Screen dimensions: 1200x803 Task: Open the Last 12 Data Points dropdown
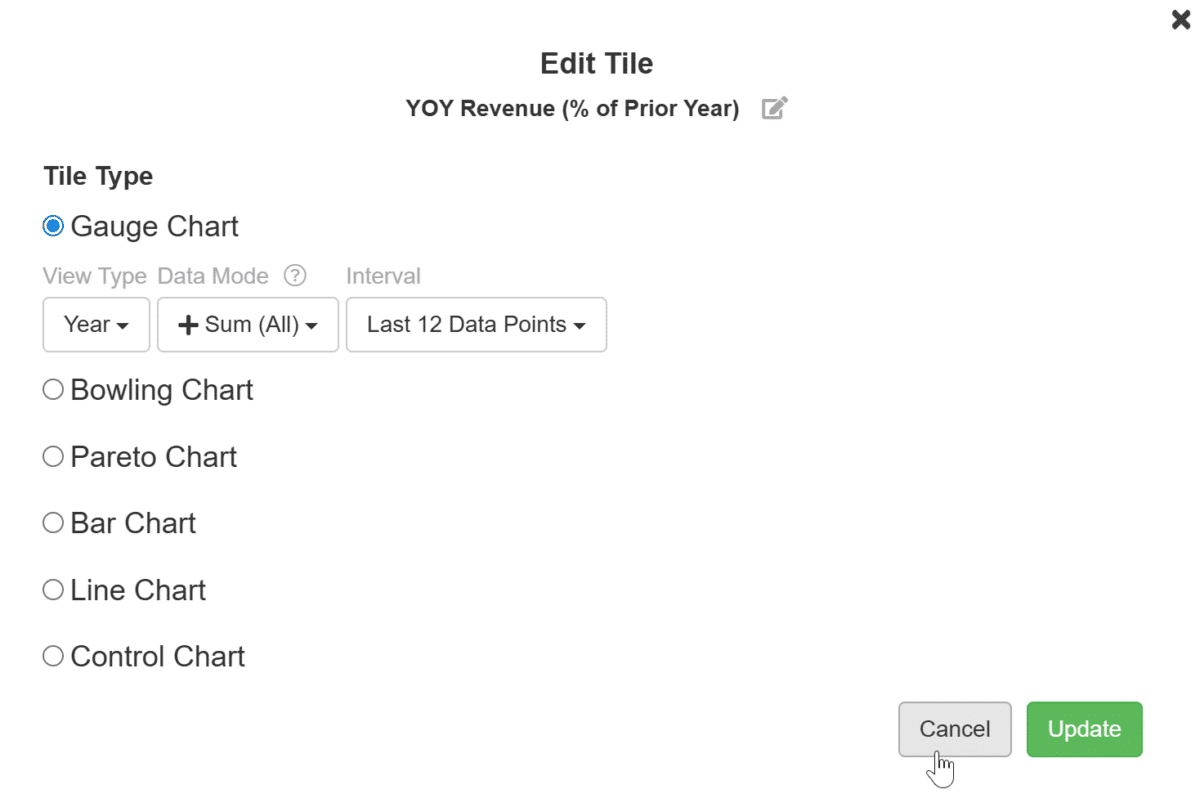[x=476, y=325]
